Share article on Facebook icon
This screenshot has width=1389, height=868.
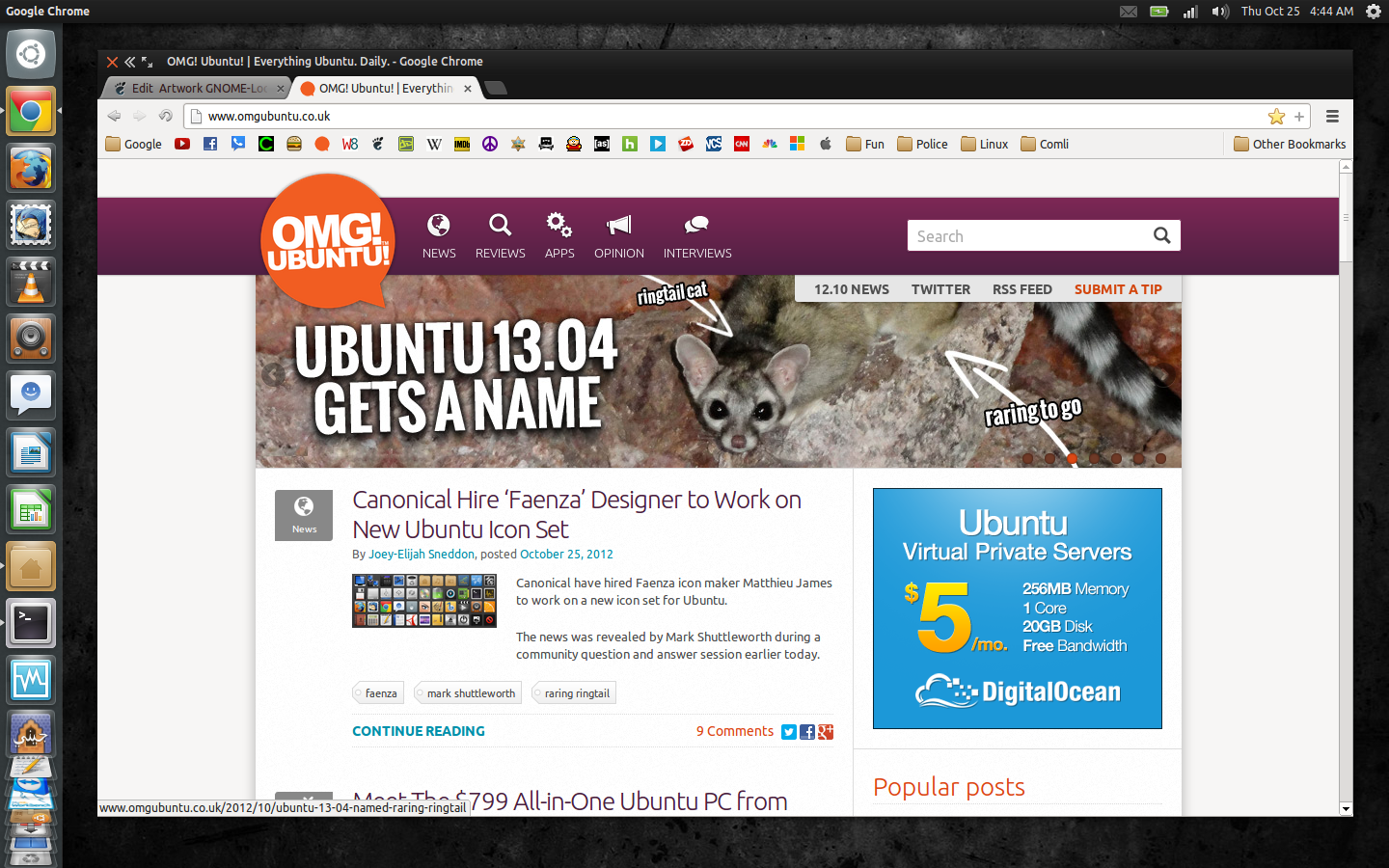click(807, 732)
